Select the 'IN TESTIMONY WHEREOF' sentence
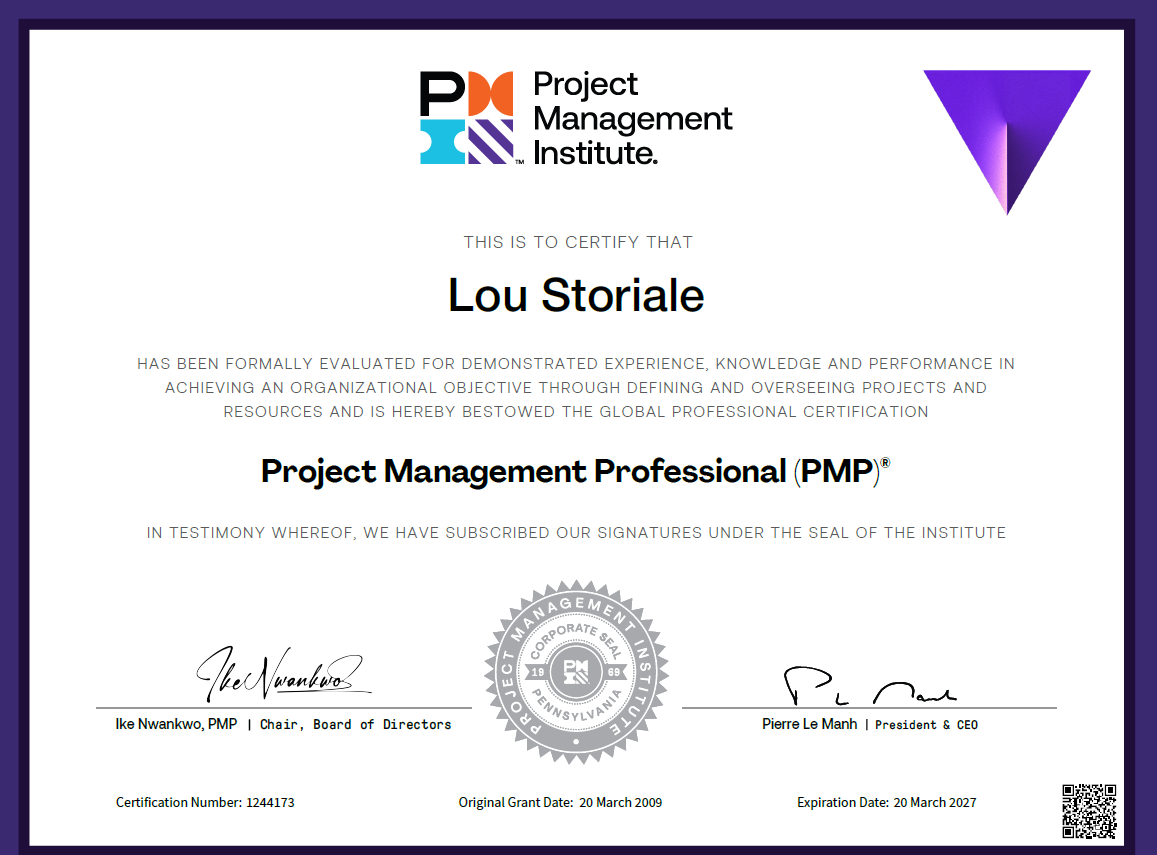1157x855 pixels. (576, 533)
